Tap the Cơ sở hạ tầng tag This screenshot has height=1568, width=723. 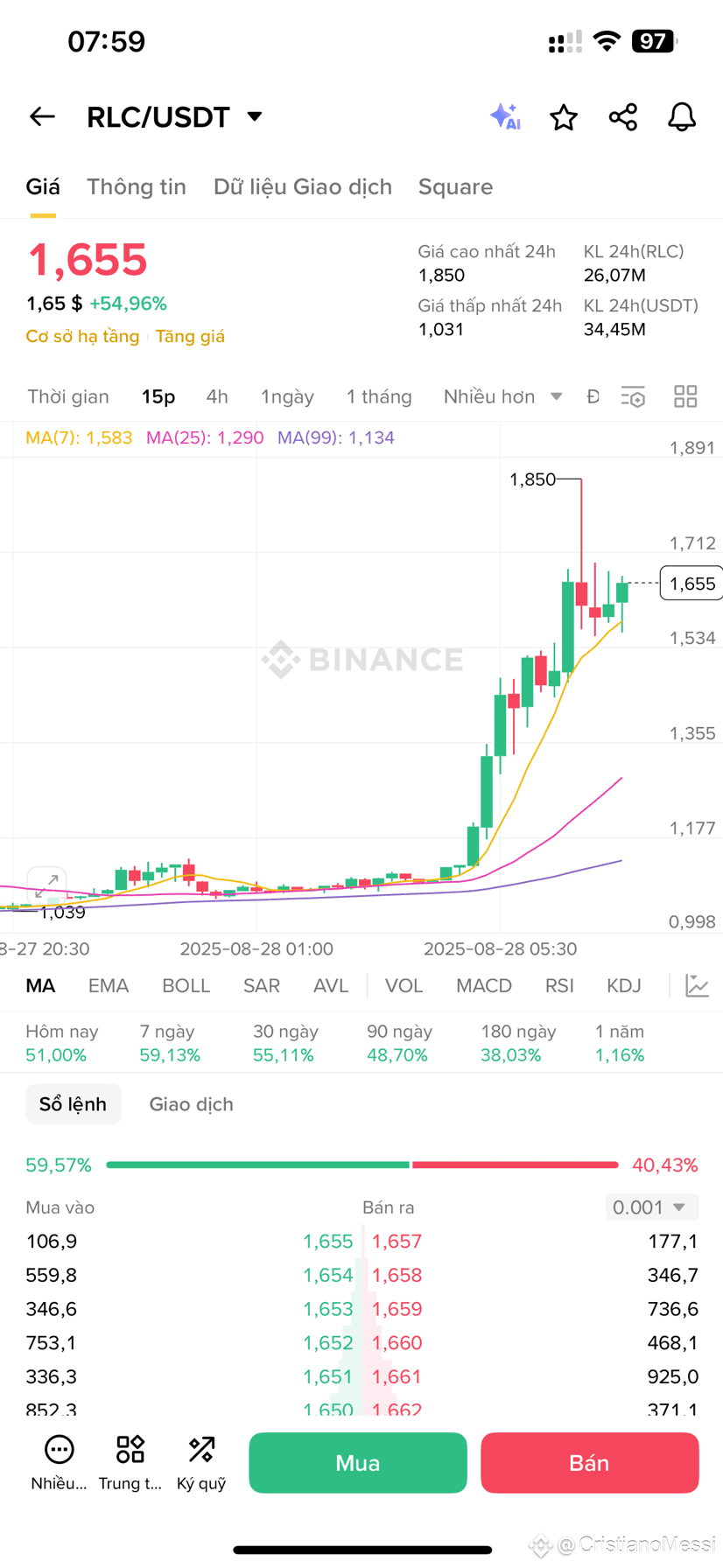pos(82,336)
